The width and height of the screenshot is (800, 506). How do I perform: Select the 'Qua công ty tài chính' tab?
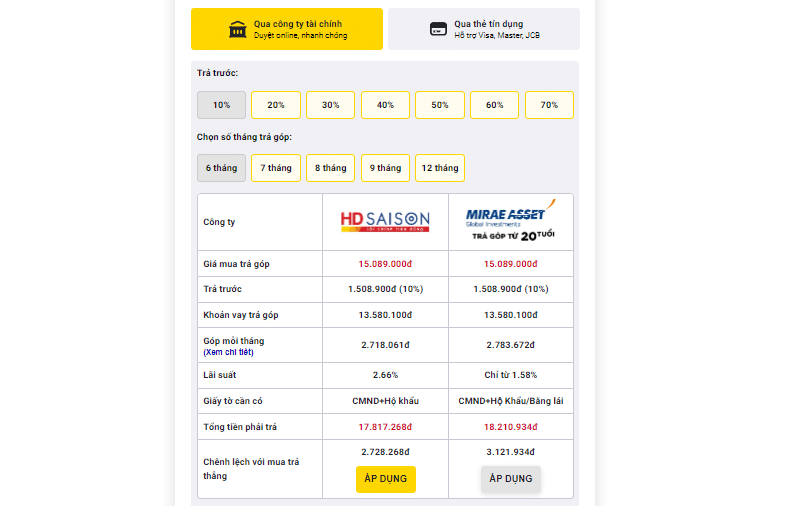click(287, 29)
